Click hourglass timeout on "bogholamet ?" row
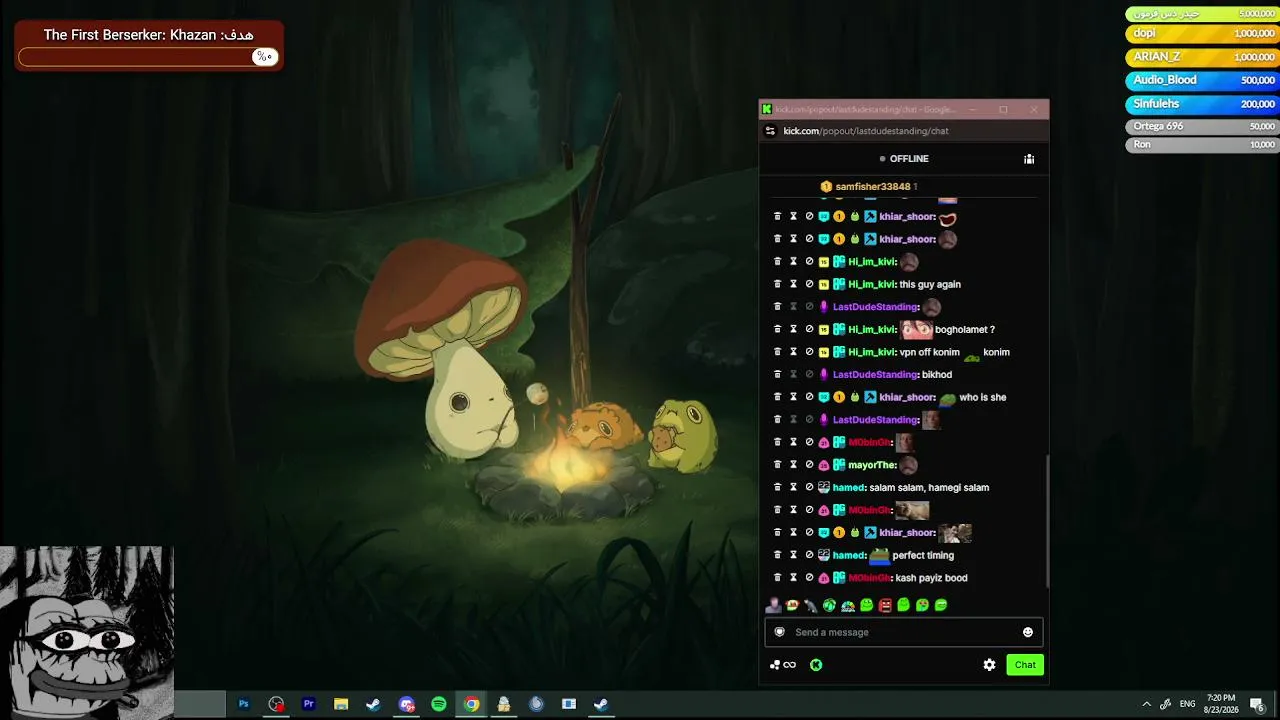Screen dimensions: 1280x720 [x=794, y=329]
